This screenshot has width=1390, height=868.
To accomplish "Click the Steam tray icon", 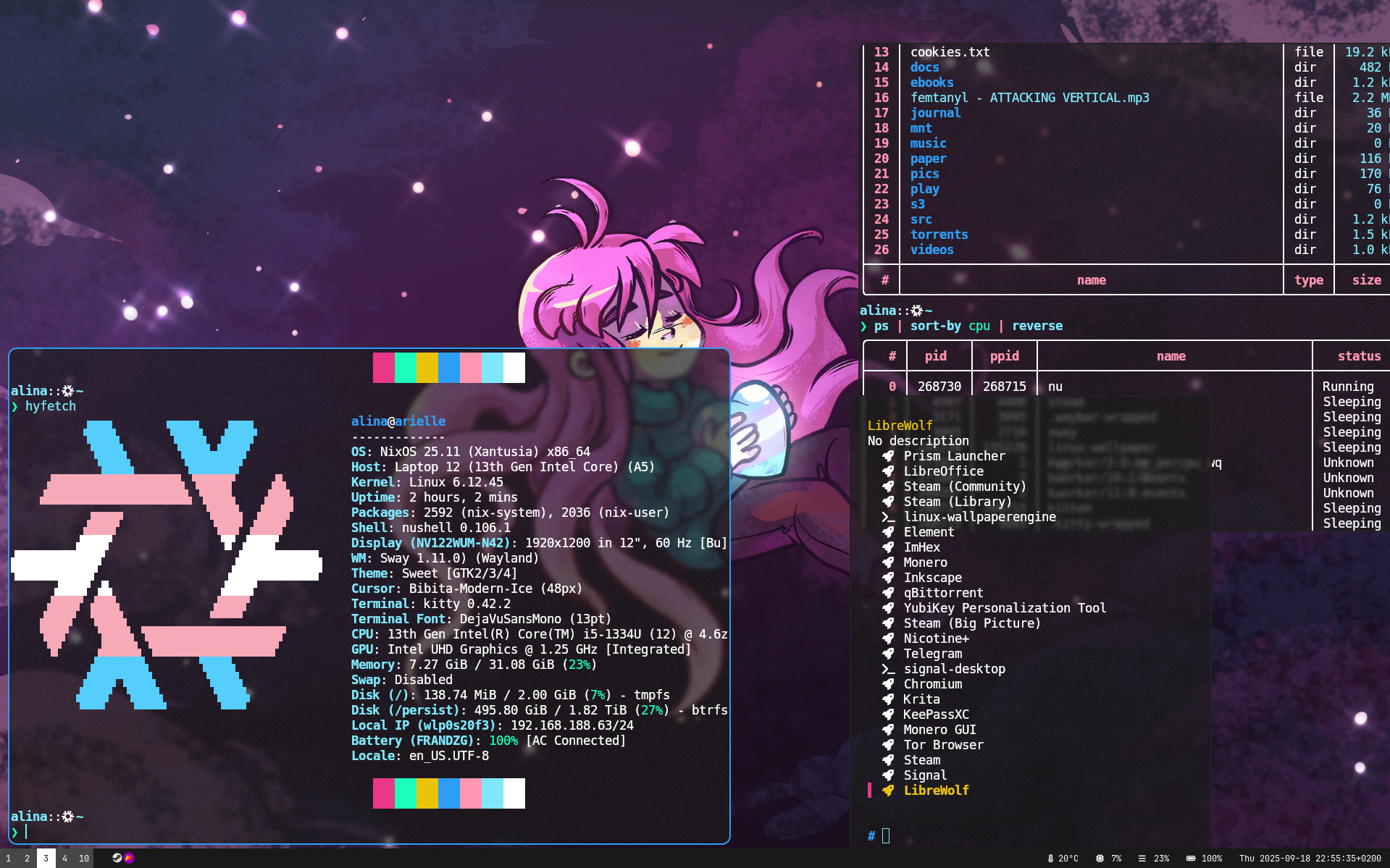I will (x=117, y=858).
